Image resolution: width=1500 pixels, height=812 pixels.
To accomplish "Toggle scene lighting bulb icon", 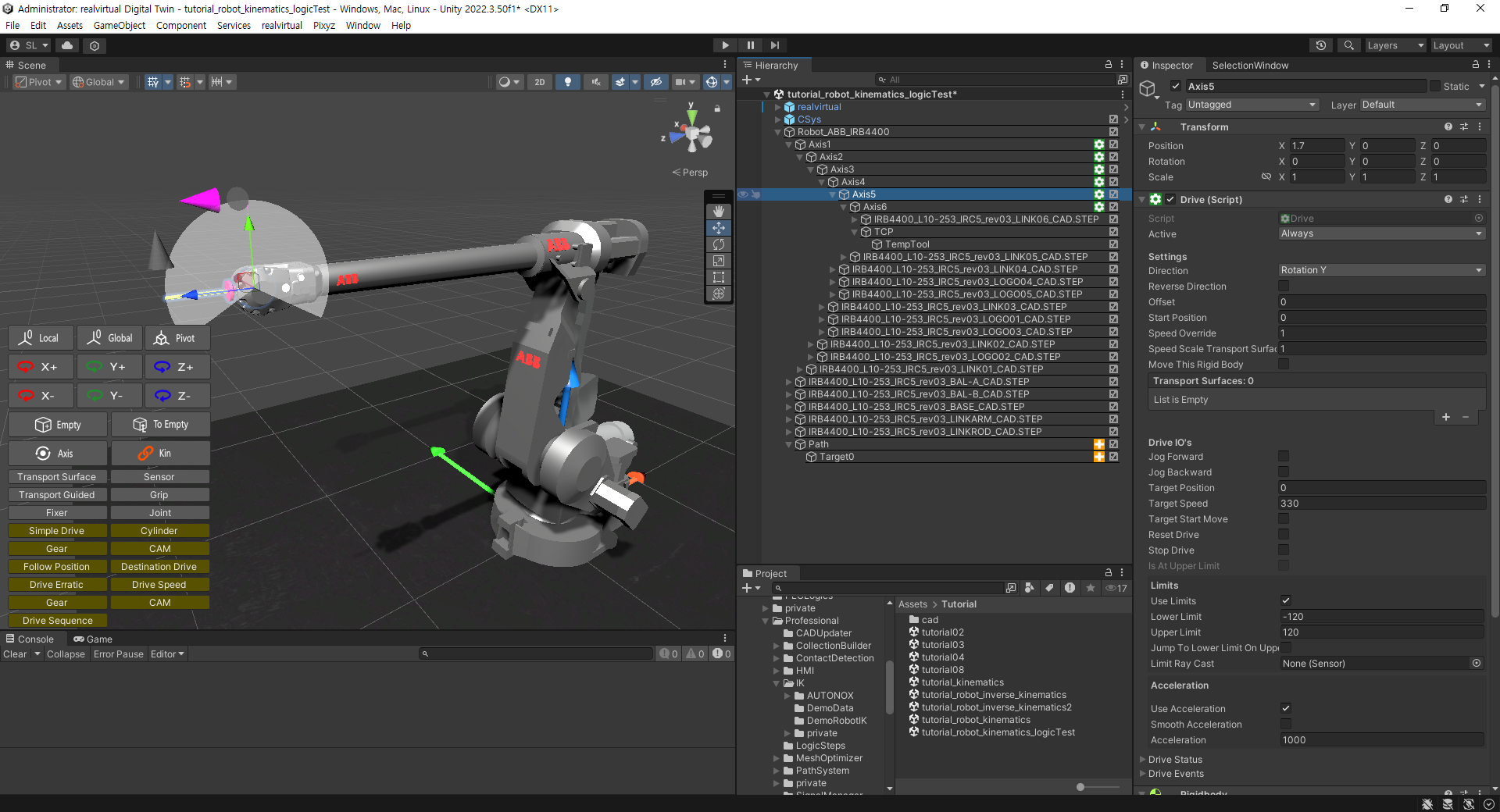I will (568, 82).
